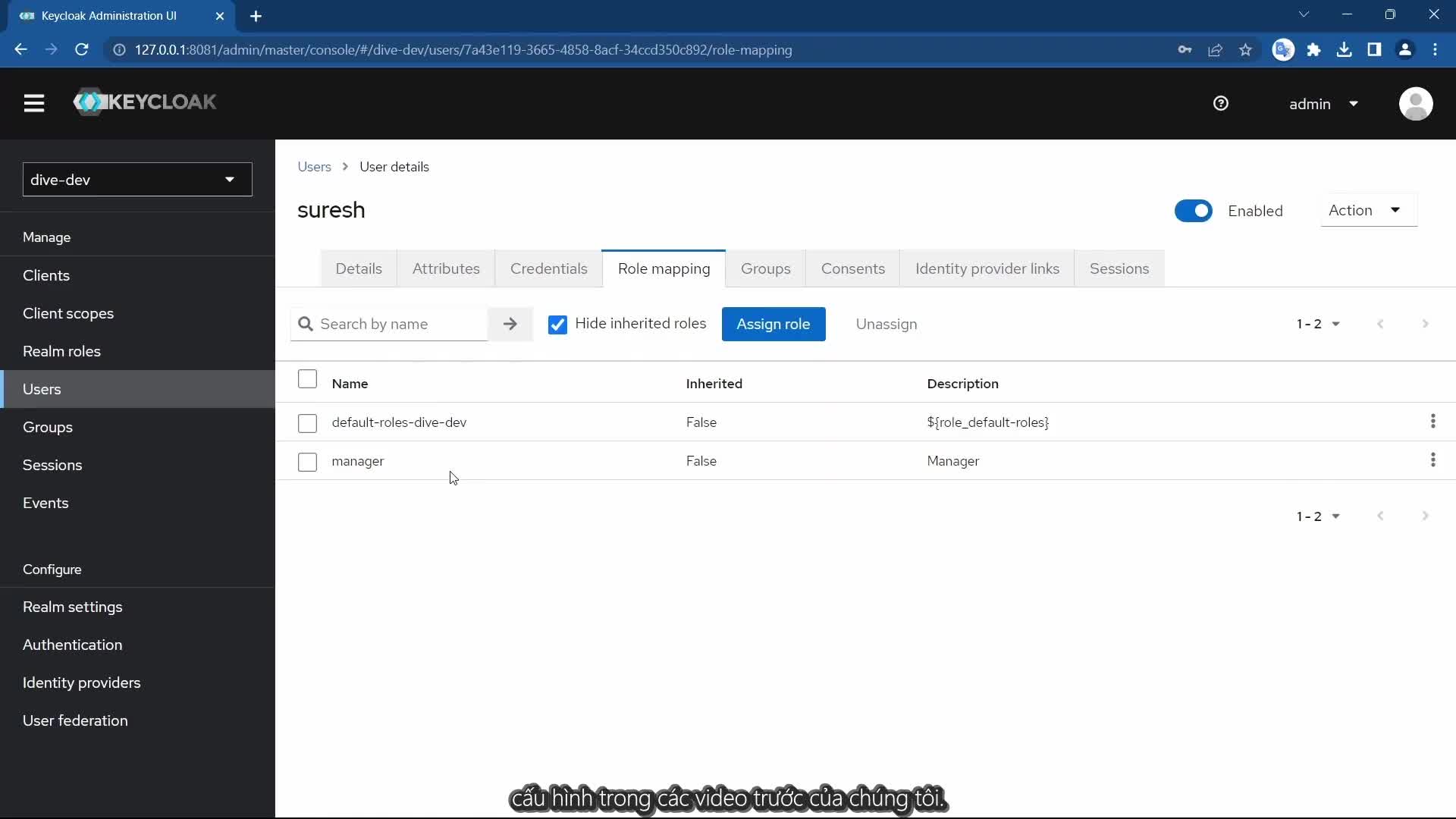
Task: Toggle the Enabled user switch
Action: pyautogui.click(x=1193, y=211)
